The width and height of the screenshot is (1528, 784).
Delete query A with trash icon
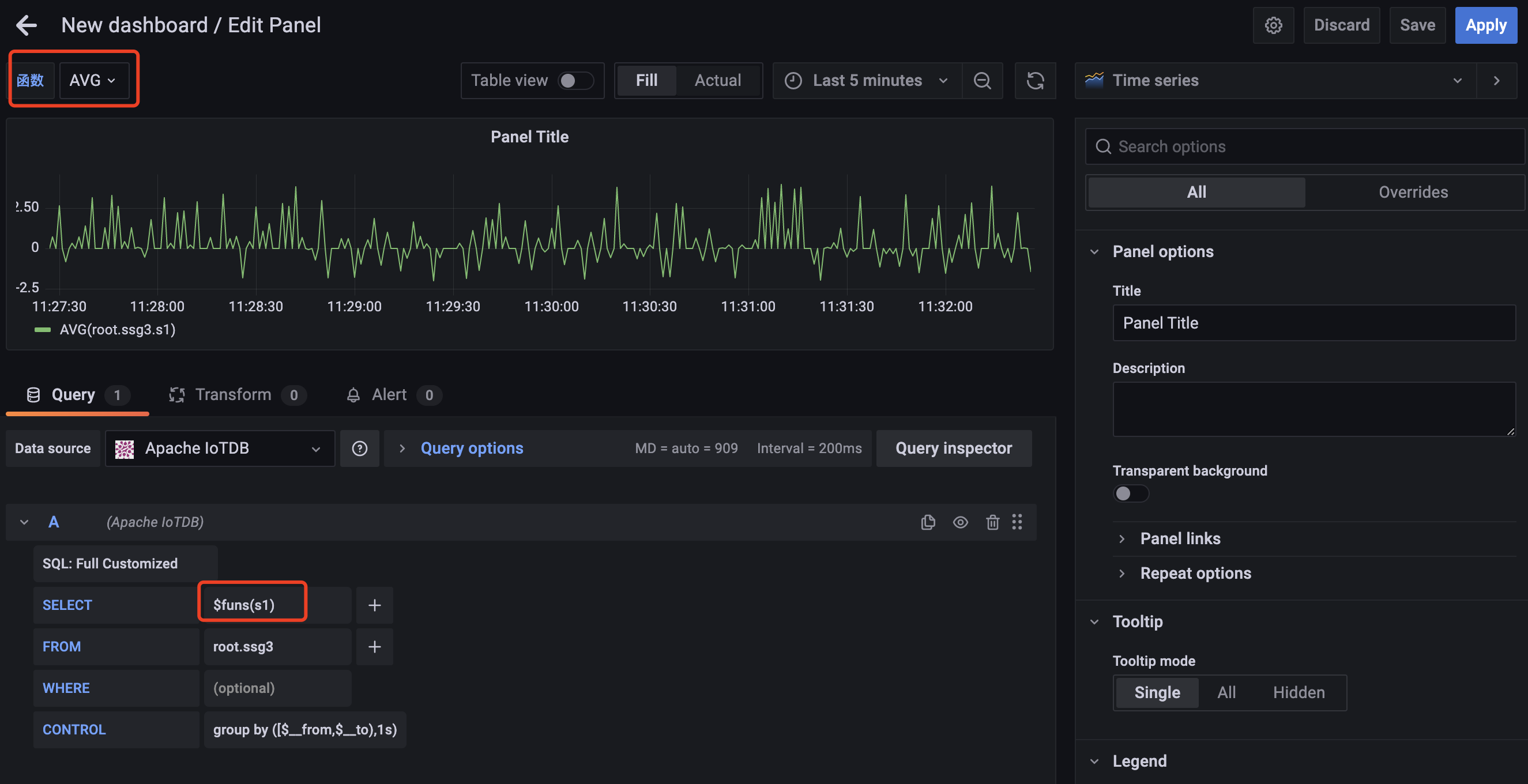[x=992, y=522]
